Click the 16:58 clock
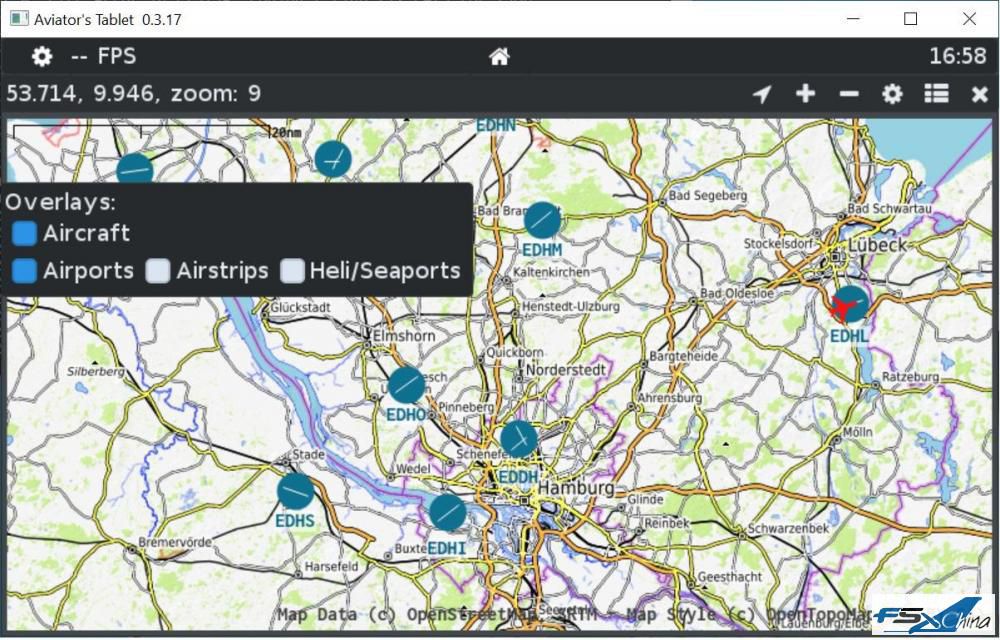 pyautogui.click(x=958, y=56)
